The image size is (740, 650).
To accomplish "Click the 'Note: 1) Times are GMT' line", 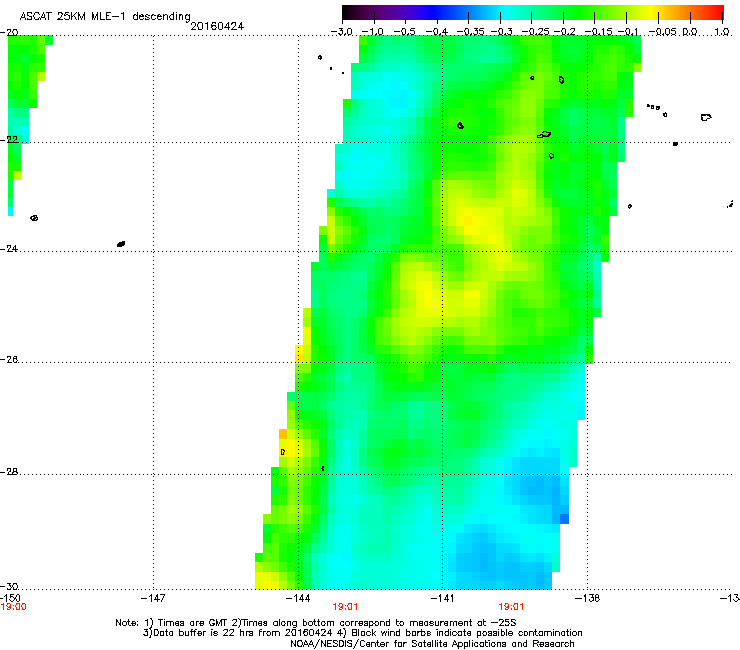I will [x=316, y=623].
